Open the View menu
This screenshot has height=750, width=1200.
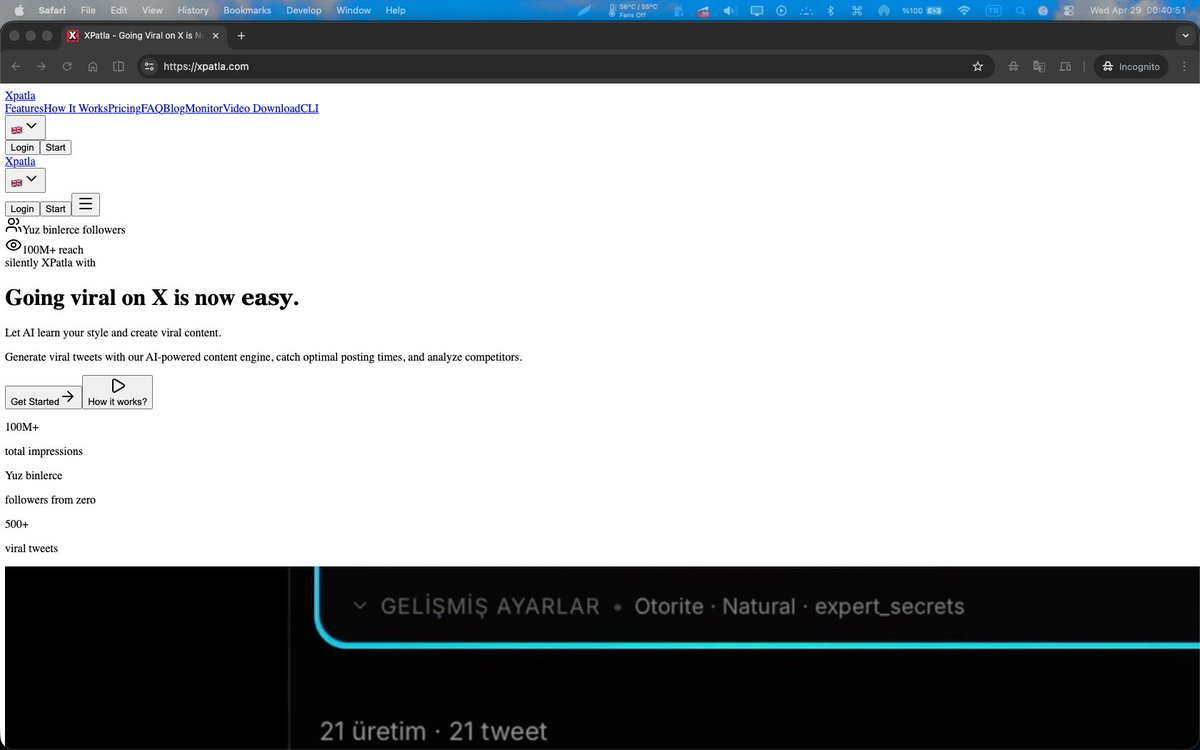(152, 10)
